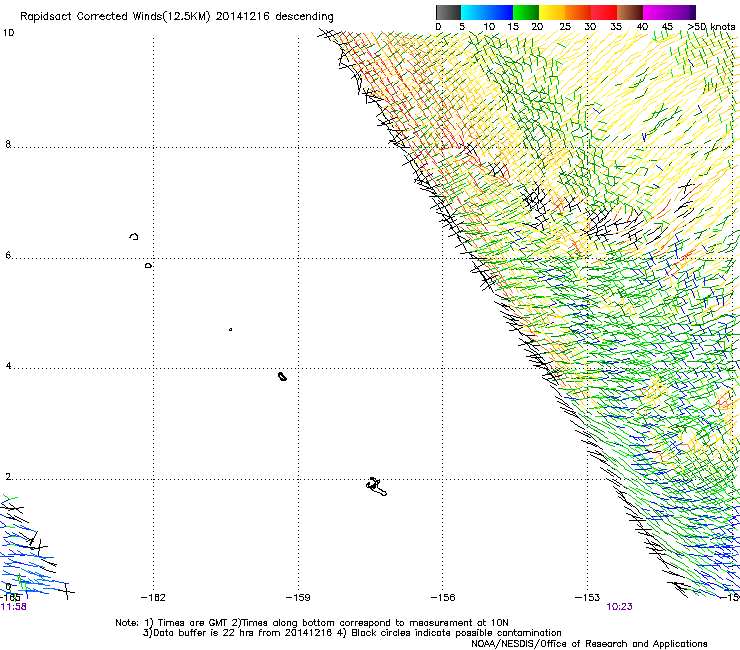The image size is (740, 650).
Task: Select the blue 10-15 knots legend color
Action: click(500, 12)
